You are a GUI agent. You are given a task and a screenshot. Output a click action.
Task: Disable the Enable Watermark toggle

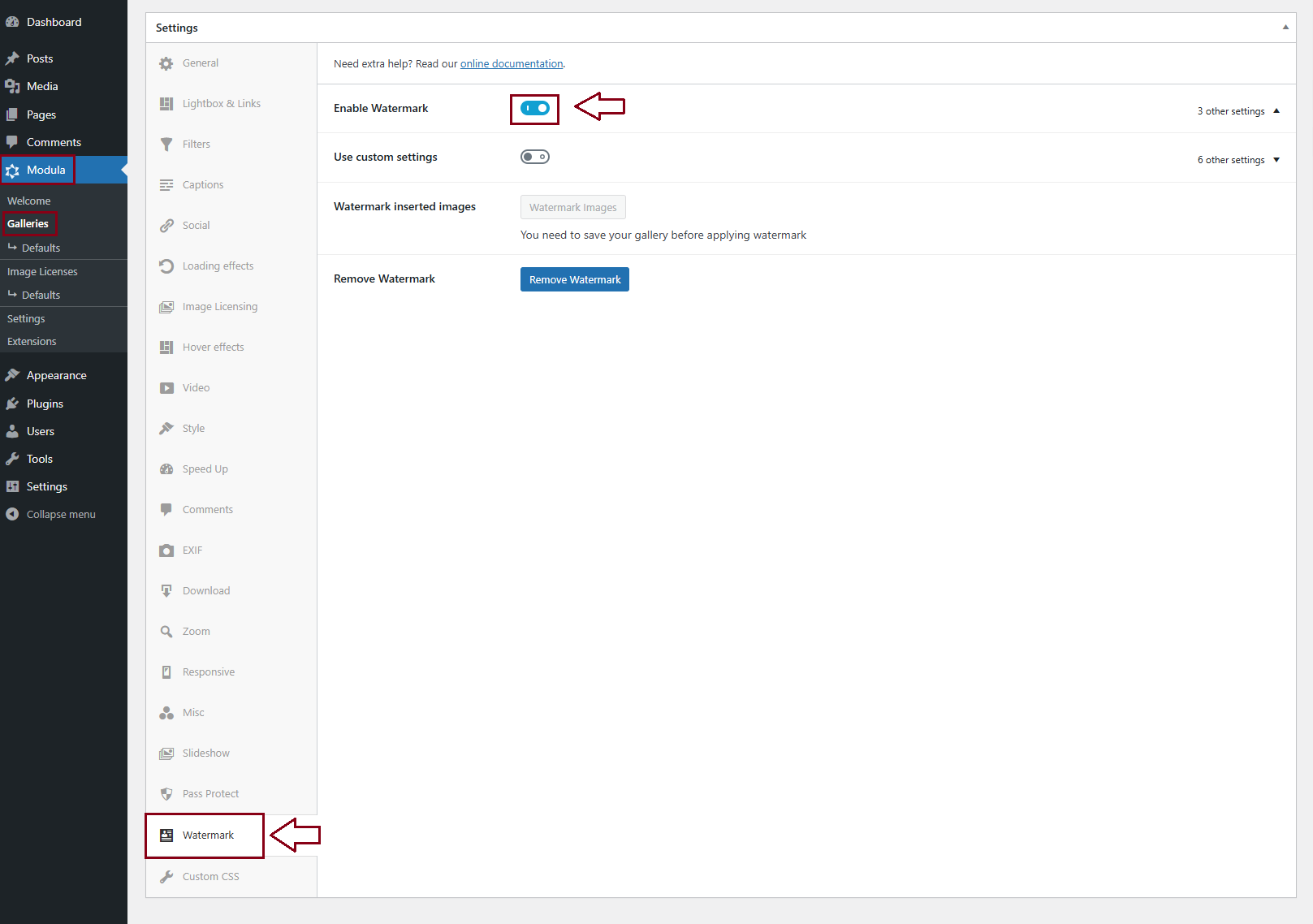click(x=535, y=108)
